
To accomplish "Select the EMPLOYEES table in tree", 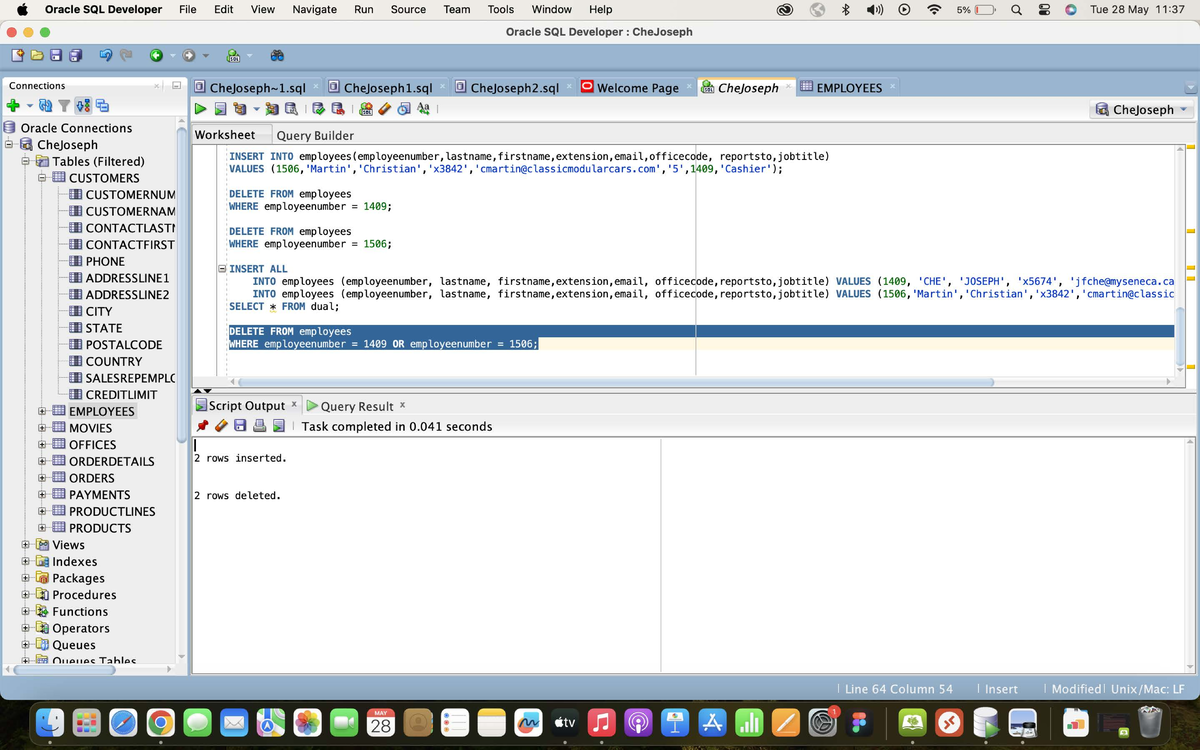I will coord(101,411).
